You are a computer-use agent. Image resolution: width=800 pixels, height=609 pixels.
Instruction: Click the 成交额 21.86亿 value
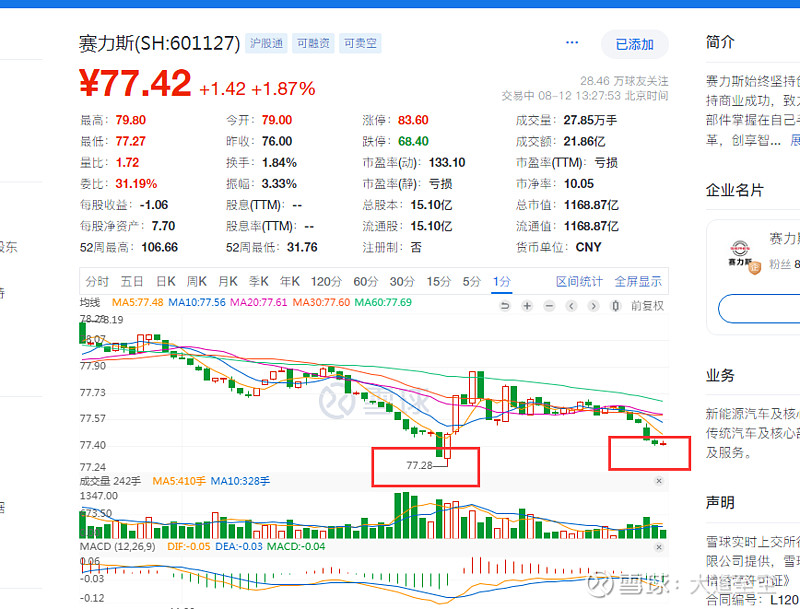(584, 141)
